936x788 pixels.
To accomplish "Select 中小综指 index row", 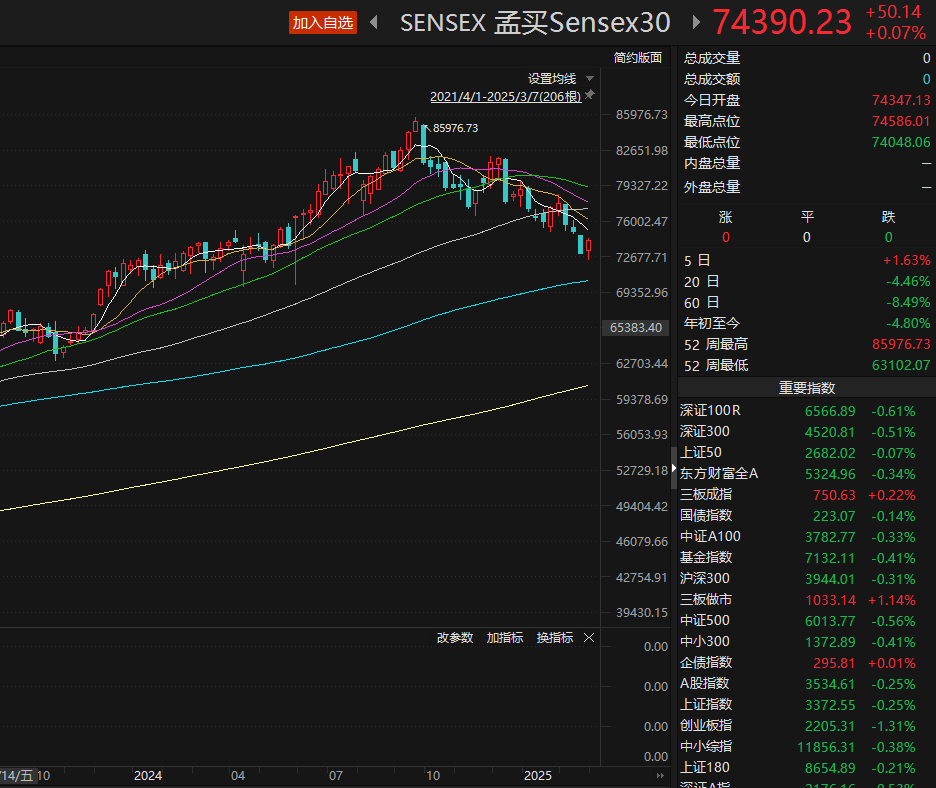I will click(x=806, y=747).
